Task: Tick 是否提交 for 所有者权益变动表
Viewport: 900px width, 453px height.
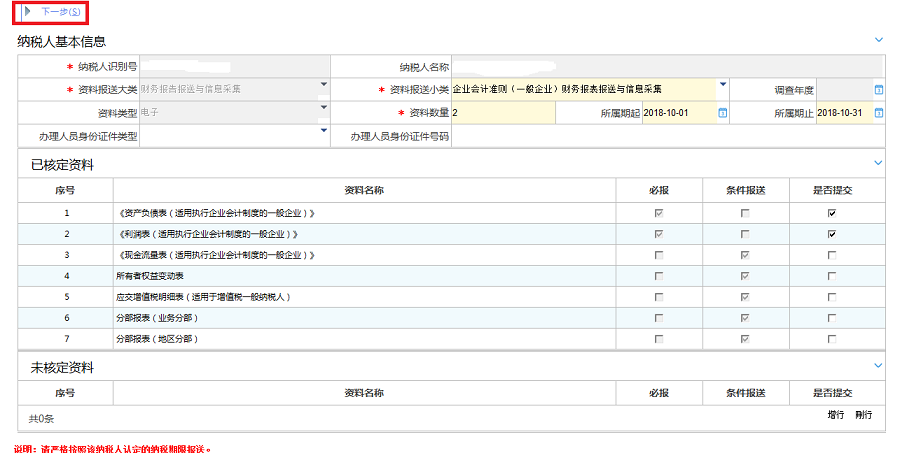Action: coord(831,276)
